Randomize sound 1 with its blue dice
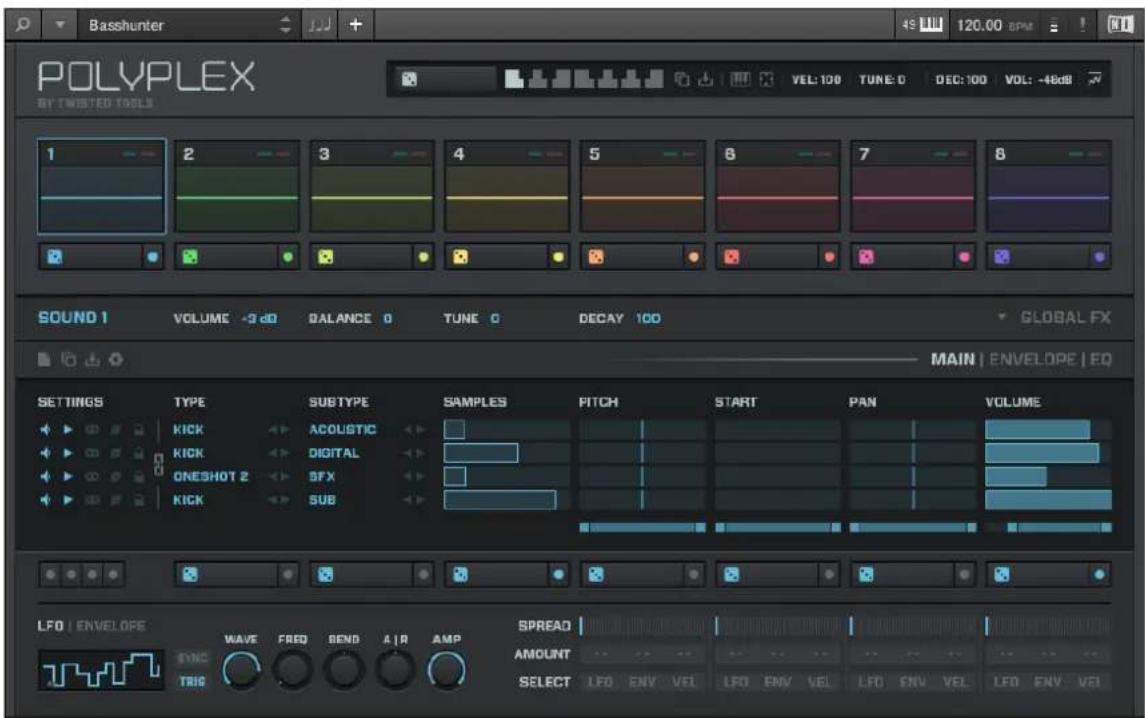This screenshot has height=718, width=1145. [55, 257]
